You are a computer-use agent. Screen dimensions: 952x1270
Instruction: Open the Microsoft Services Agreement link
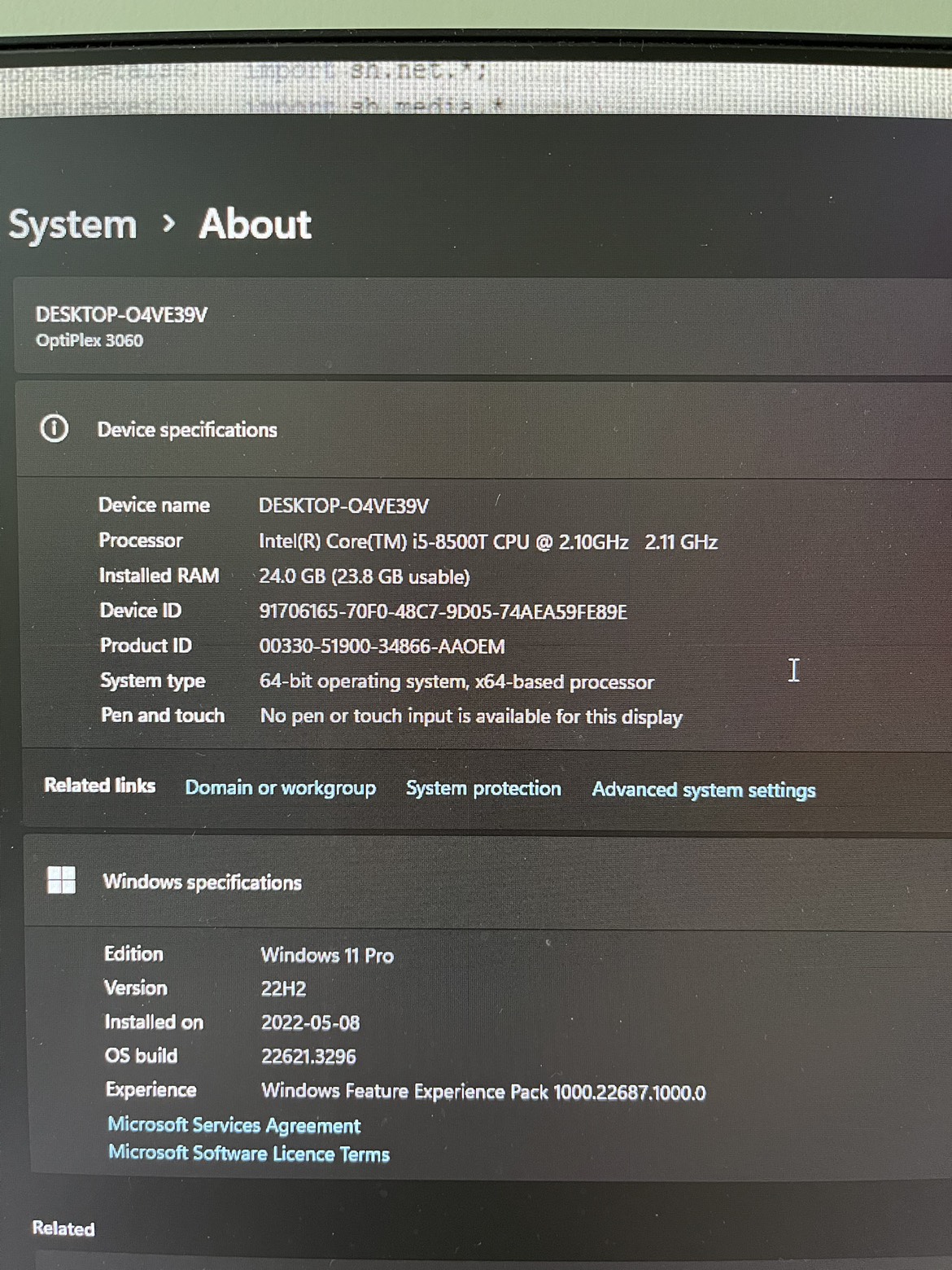[234, 1125]
